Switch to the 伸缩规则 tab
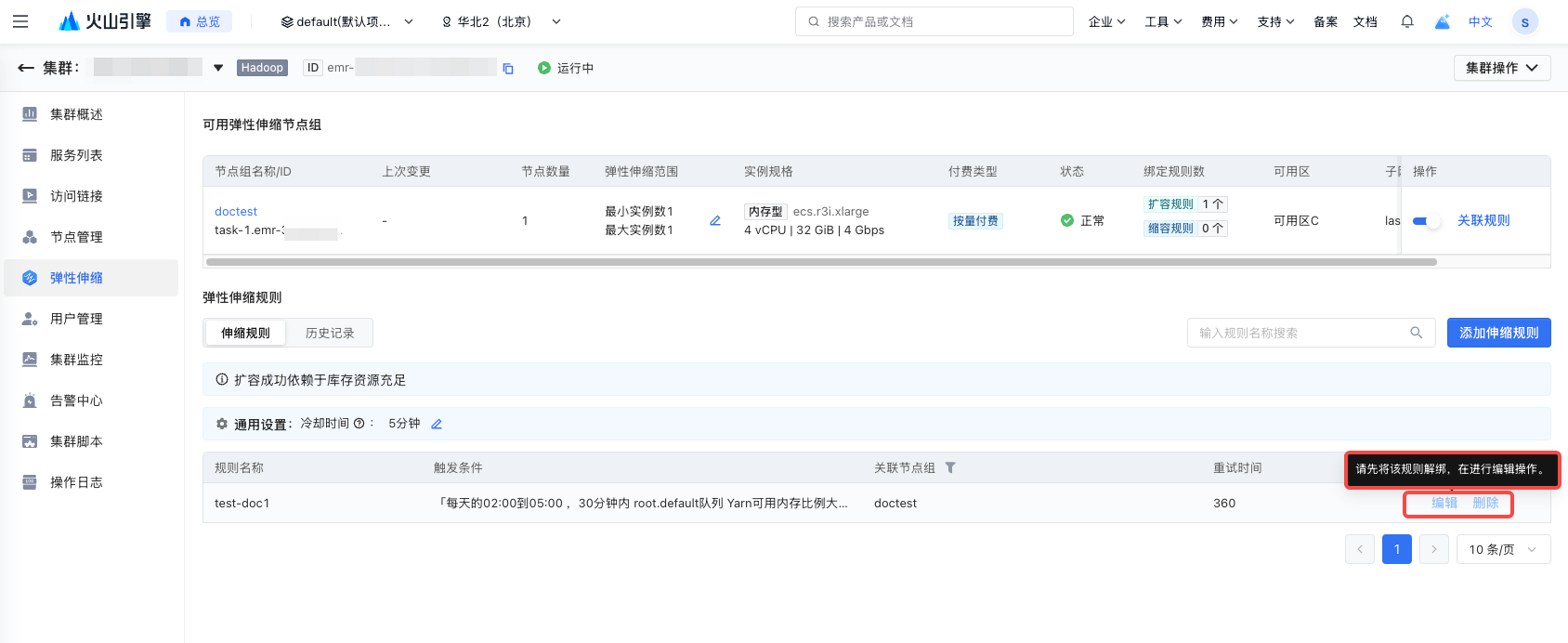 (245, 333)
